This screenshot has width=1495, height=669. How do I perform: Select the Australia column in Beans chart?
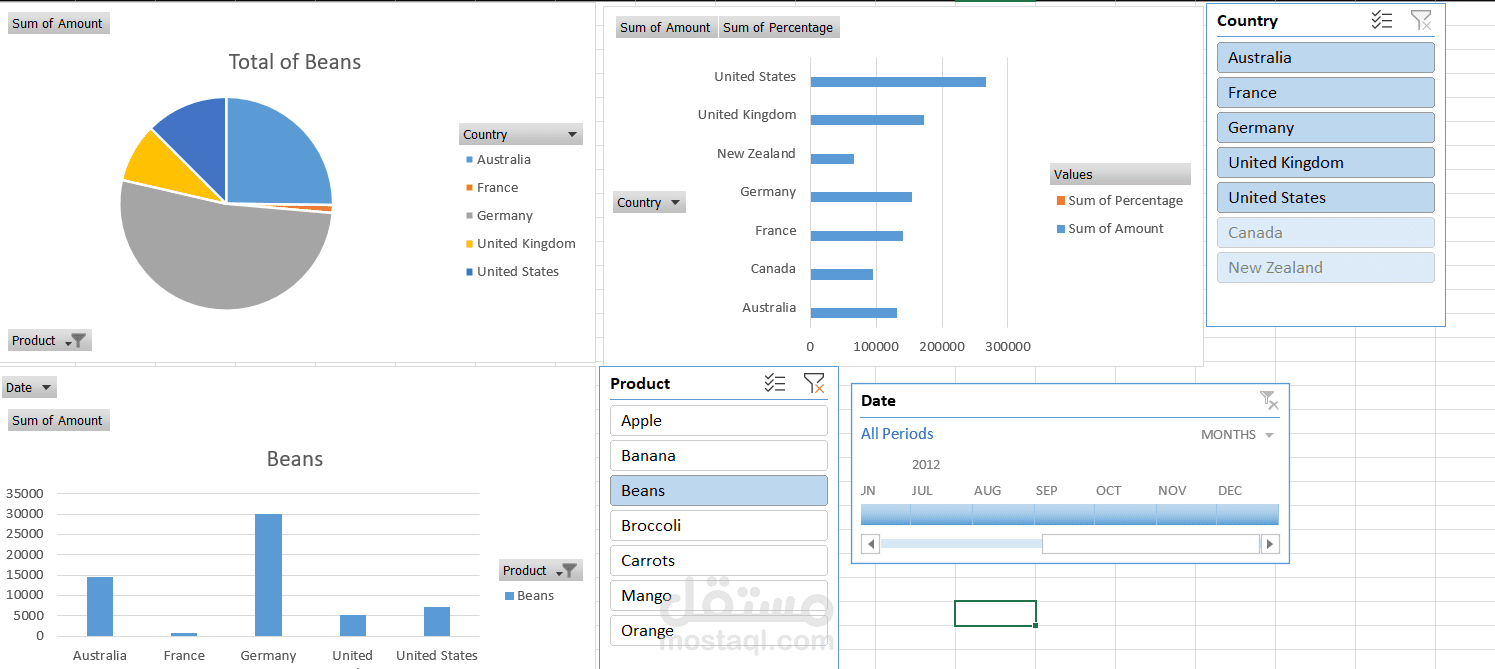(x=100, y=606)
